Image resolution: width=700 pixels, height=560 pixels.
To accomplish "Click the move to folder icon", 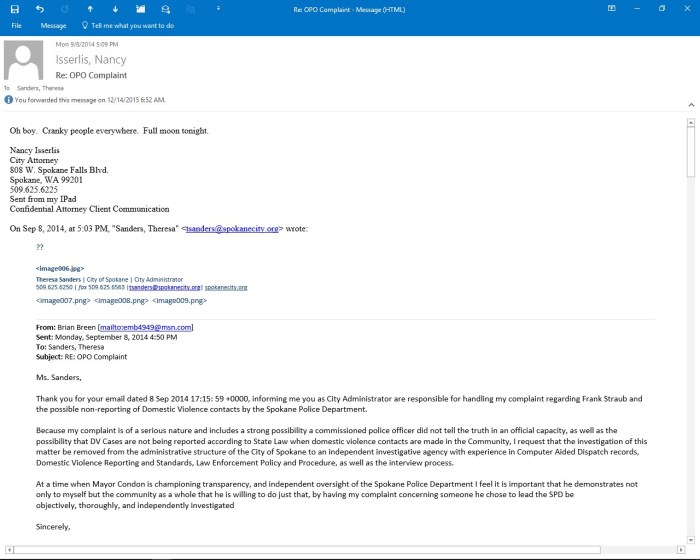I will (139, 8).
